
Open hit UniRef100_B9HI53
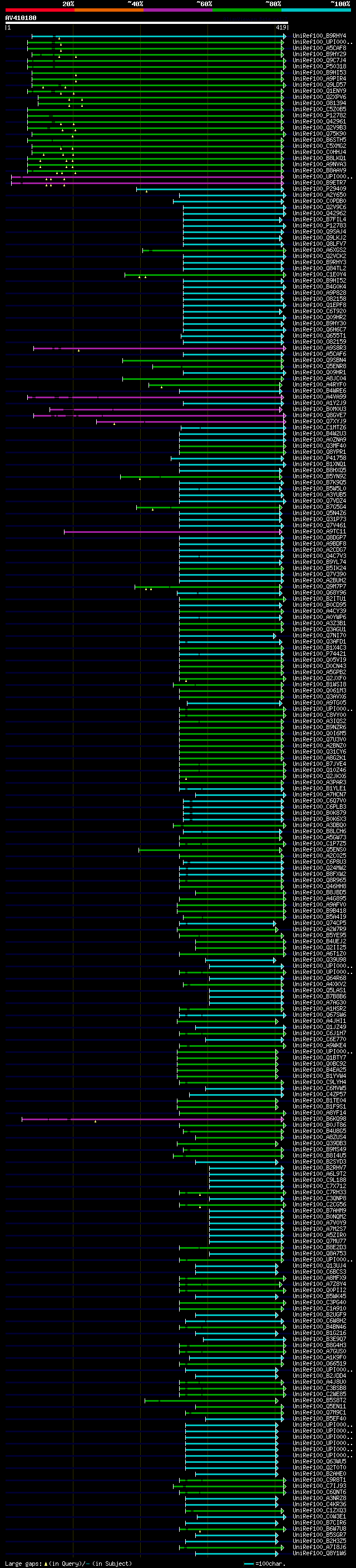pyautogui.click(x=319, y=72)
